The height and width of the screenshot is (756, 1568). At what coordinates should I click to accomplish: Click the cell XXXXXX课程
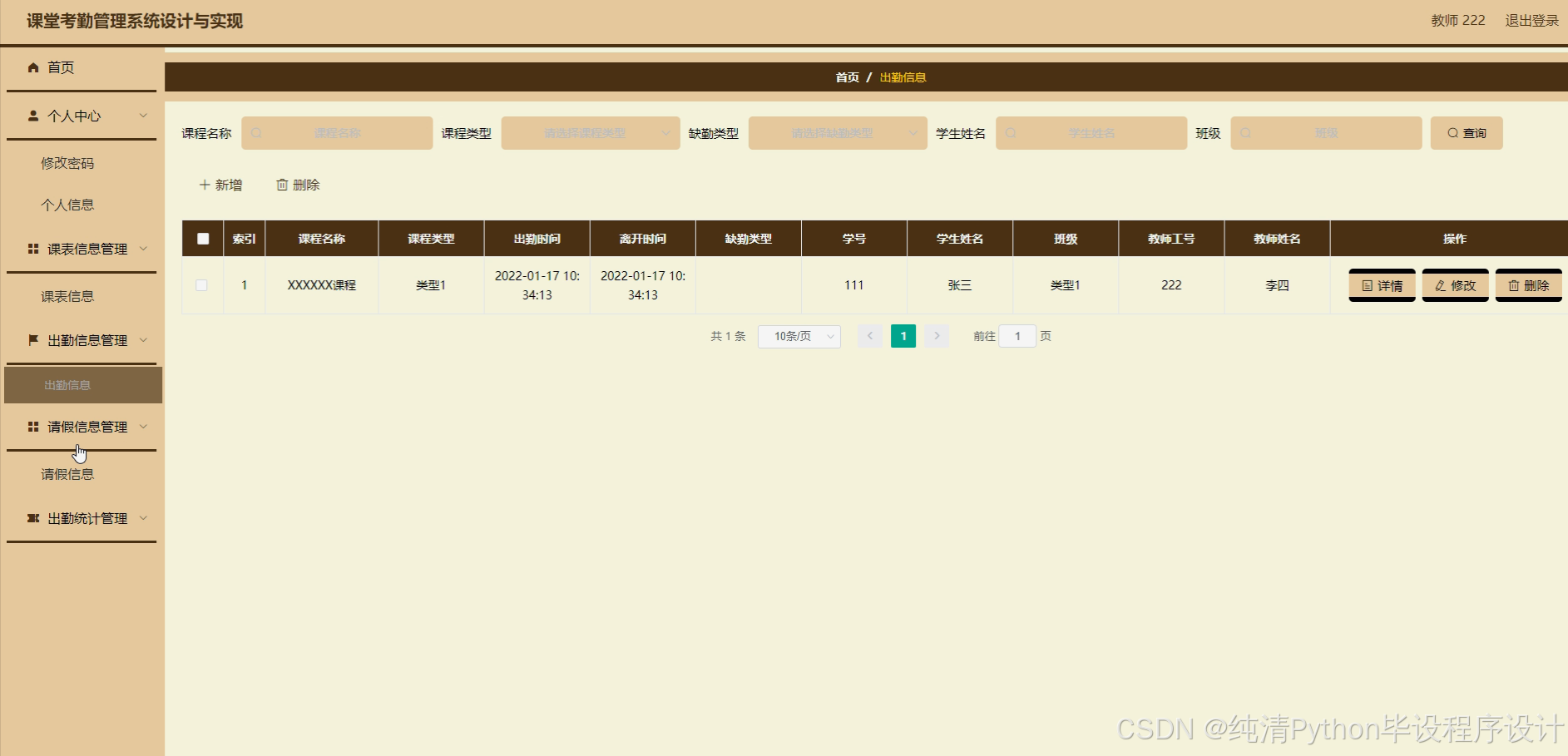click(322, 285)
